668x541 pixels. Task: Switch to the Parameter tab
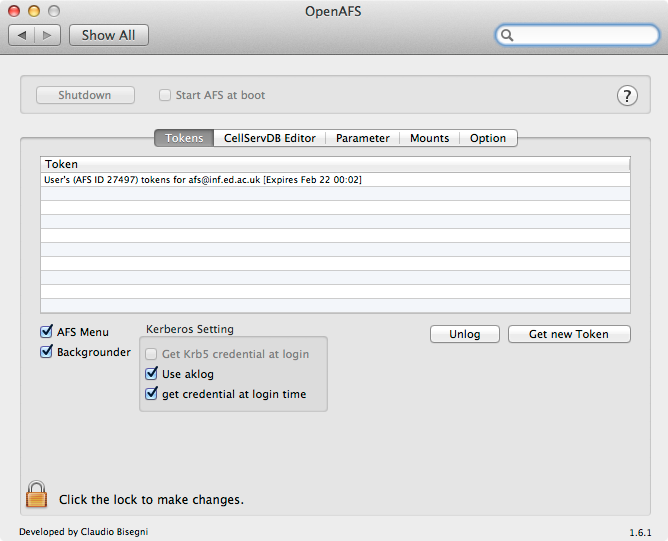click(363, 138)
